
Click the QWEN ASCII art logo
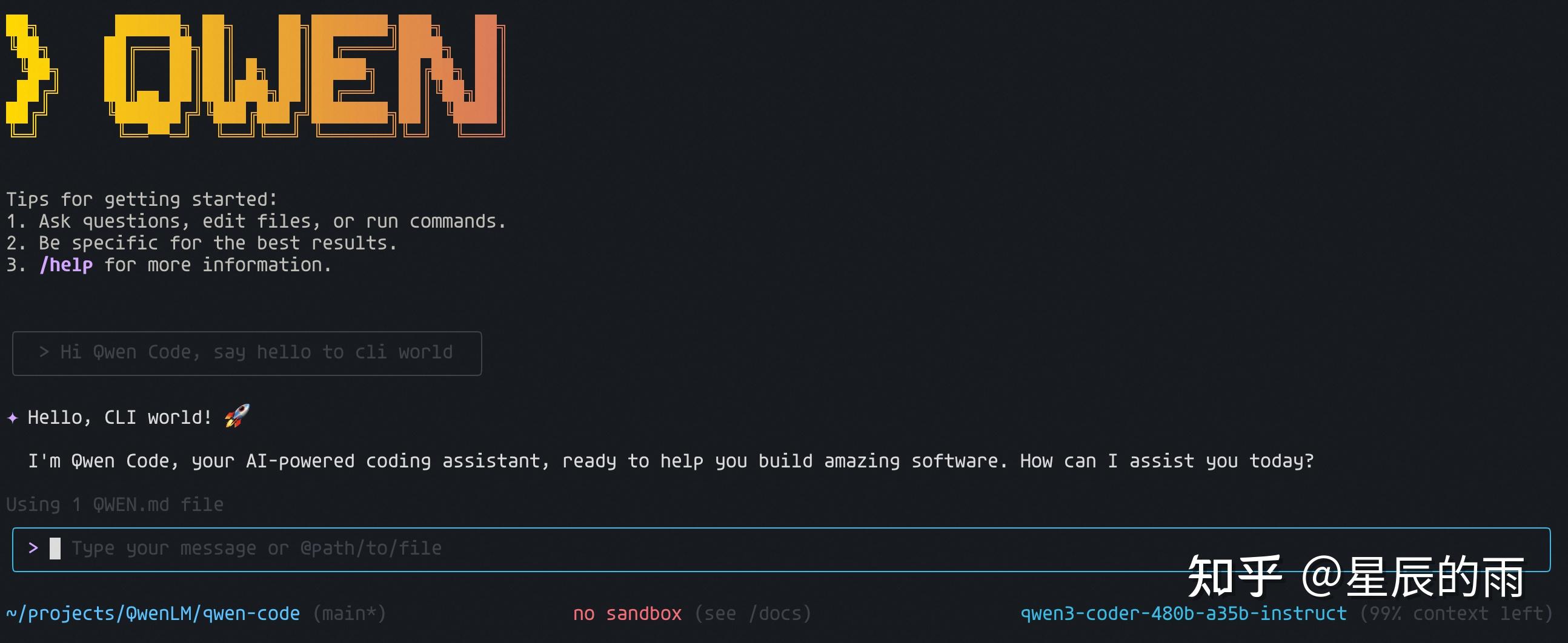(256, 76)
